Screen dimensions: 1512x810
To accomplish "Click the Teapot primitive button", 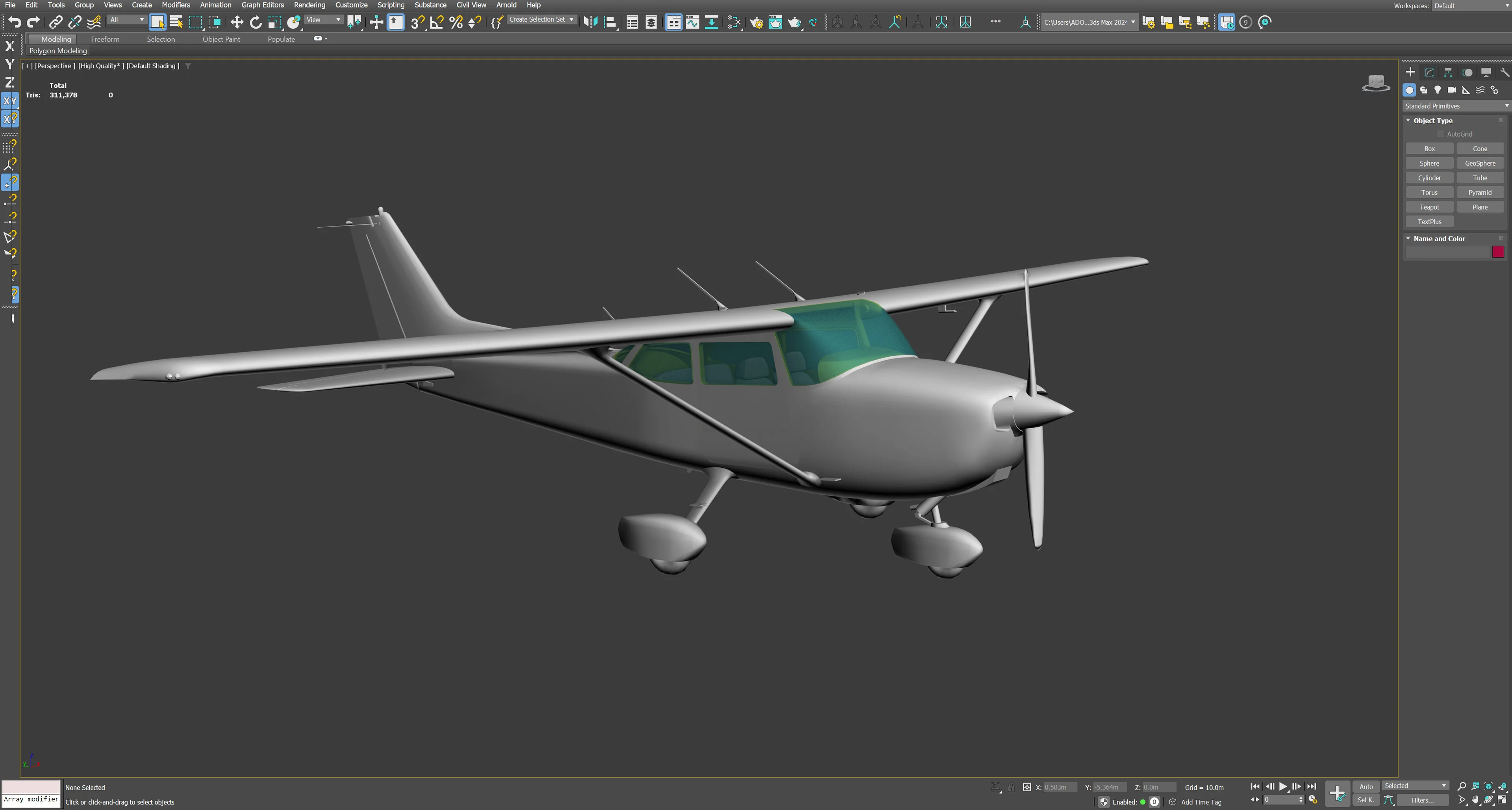I will (x=1429, y=207).
